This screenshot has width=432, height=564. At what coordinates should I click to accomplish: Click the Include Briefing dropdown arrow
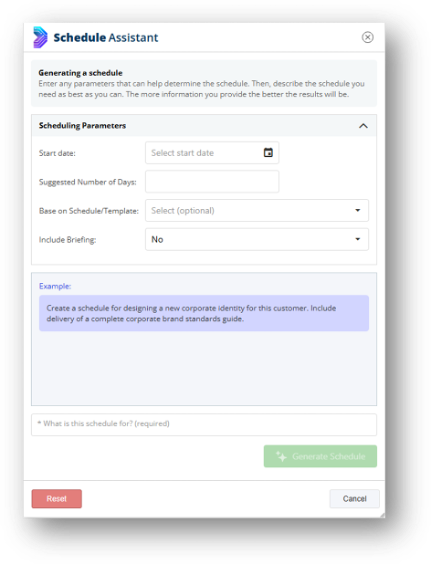[x=358, y=239]
